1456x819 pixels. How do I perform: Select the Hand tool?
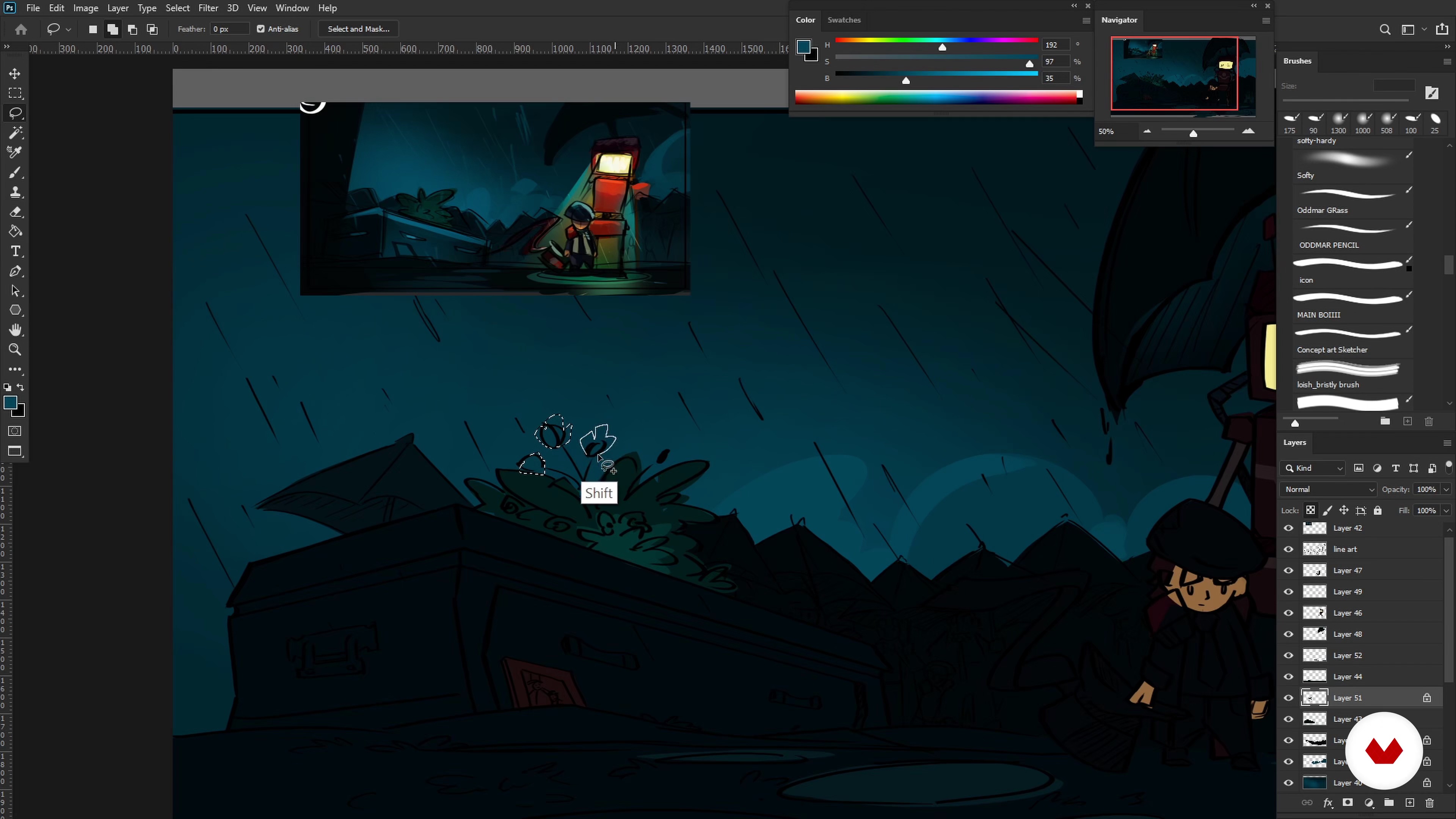click(15, 329)
